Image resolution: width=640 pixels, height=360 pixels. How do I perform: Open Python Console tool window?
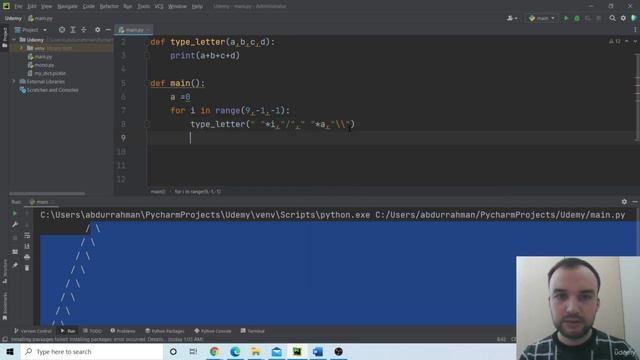[x=213, y=331]
